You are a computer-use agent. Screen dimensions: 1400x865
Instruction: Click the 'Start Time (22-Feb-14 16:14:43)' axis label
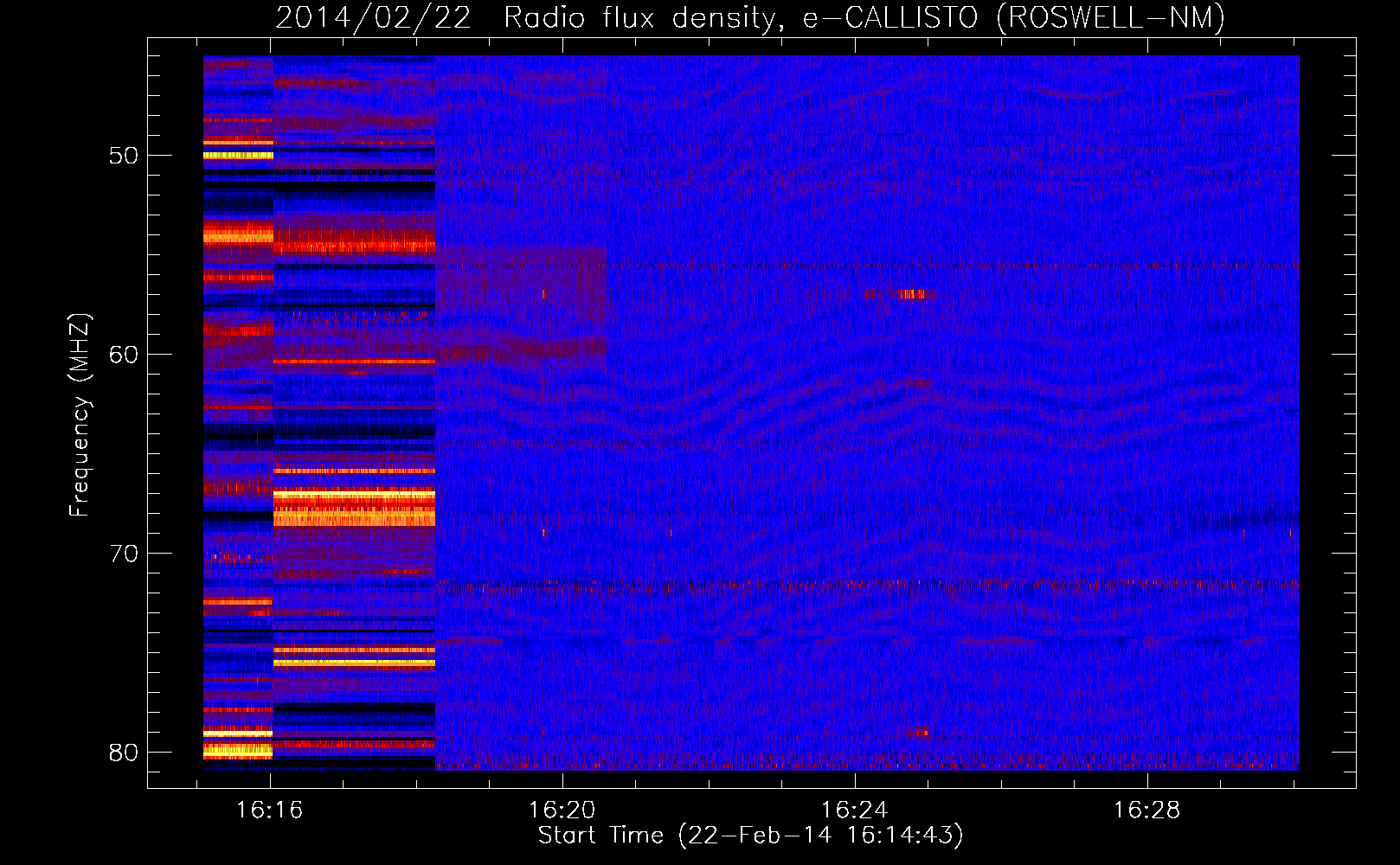[750, 836]
